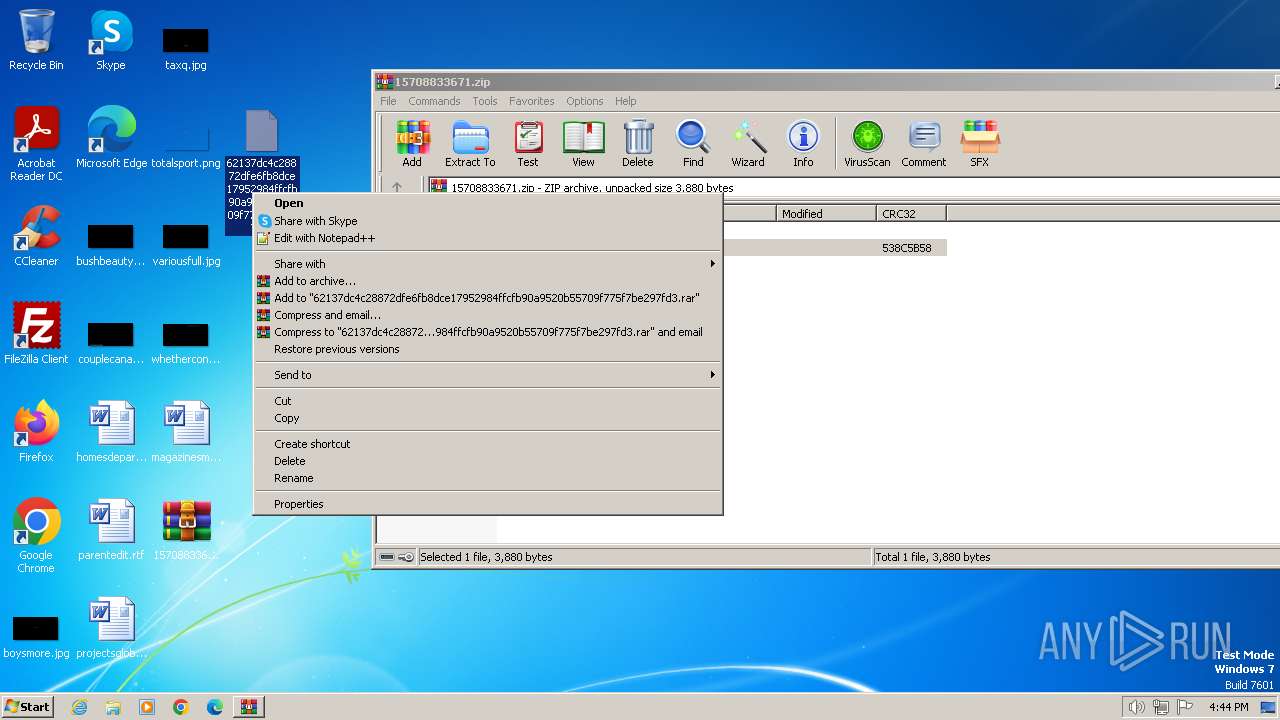Click the CRC32 value 538C5B58
The width and height of the screenshot is (1280, 720).
[906, 248]
